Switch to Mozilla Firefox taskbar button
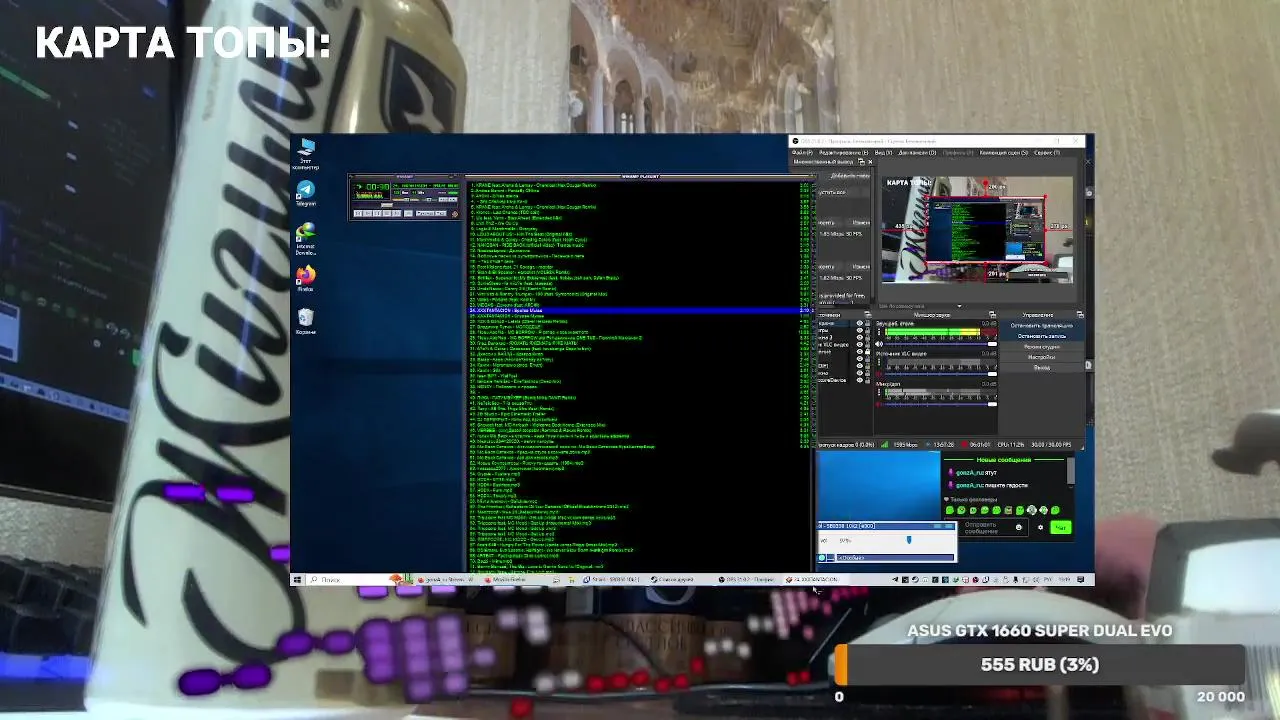 click(516, 580)
